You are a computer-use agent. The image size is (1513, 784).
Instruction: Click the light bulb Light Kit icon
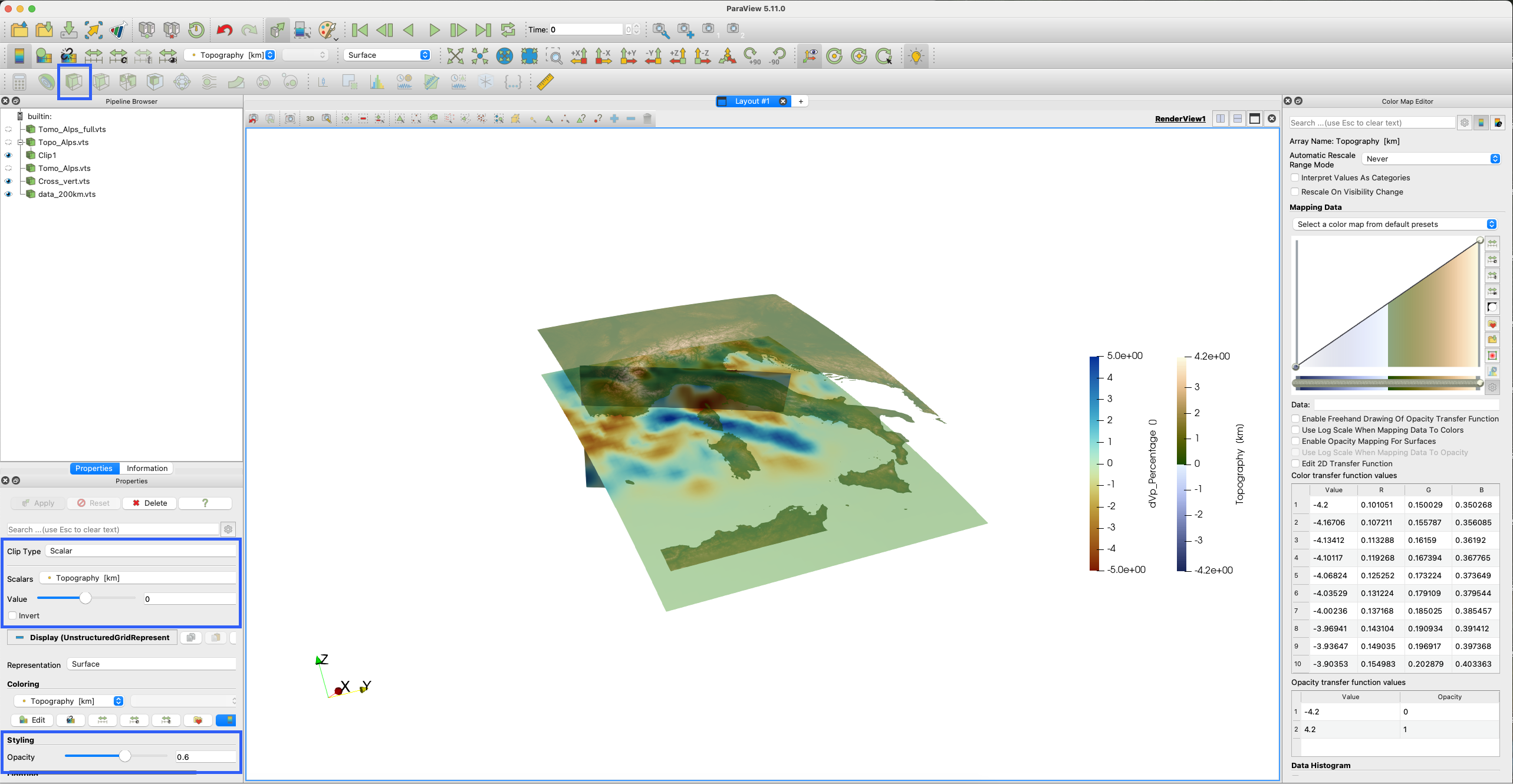click(x=916, y=56)
